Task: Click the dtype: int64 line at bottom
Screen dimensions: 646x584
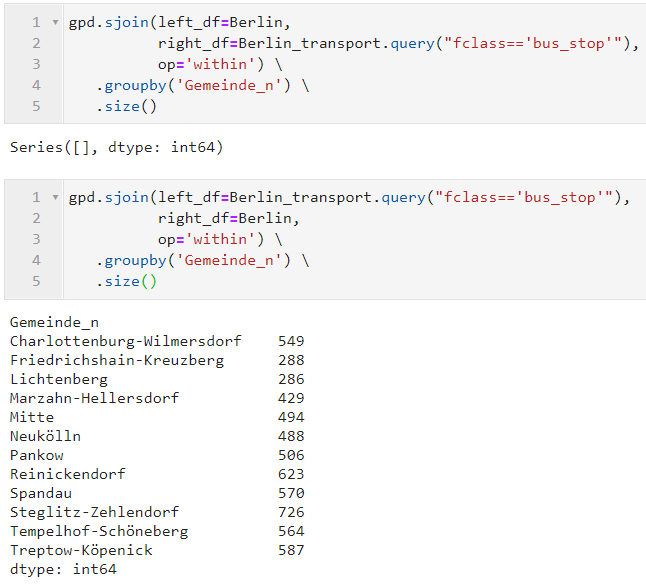Action: point(63,569)
